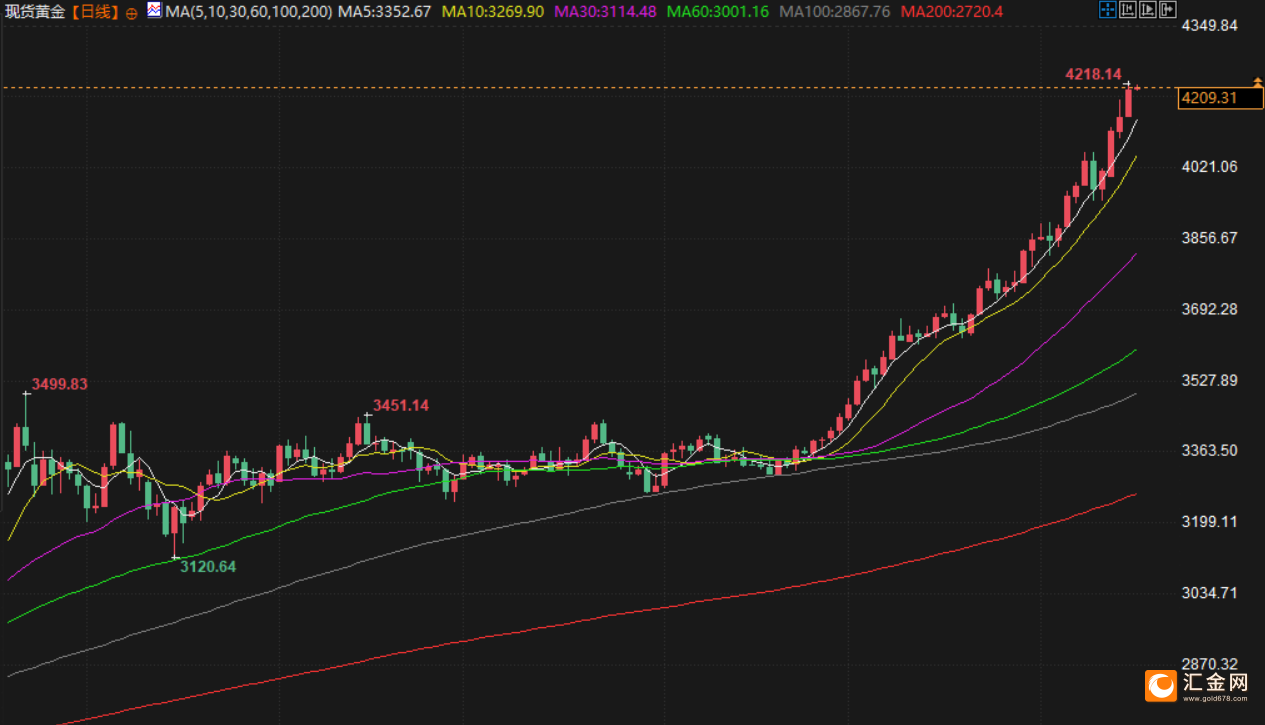
Task: Click the crosshair cursor icon in chart toolbar
Action: pyautogui.click(x=1108, y=10)
